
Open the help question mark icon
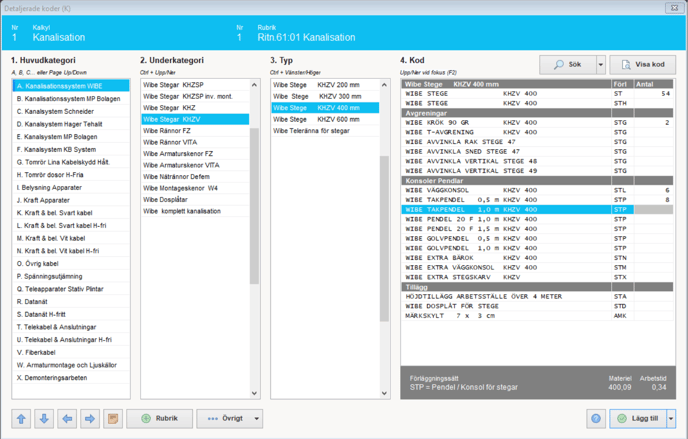tap(596, 419)
